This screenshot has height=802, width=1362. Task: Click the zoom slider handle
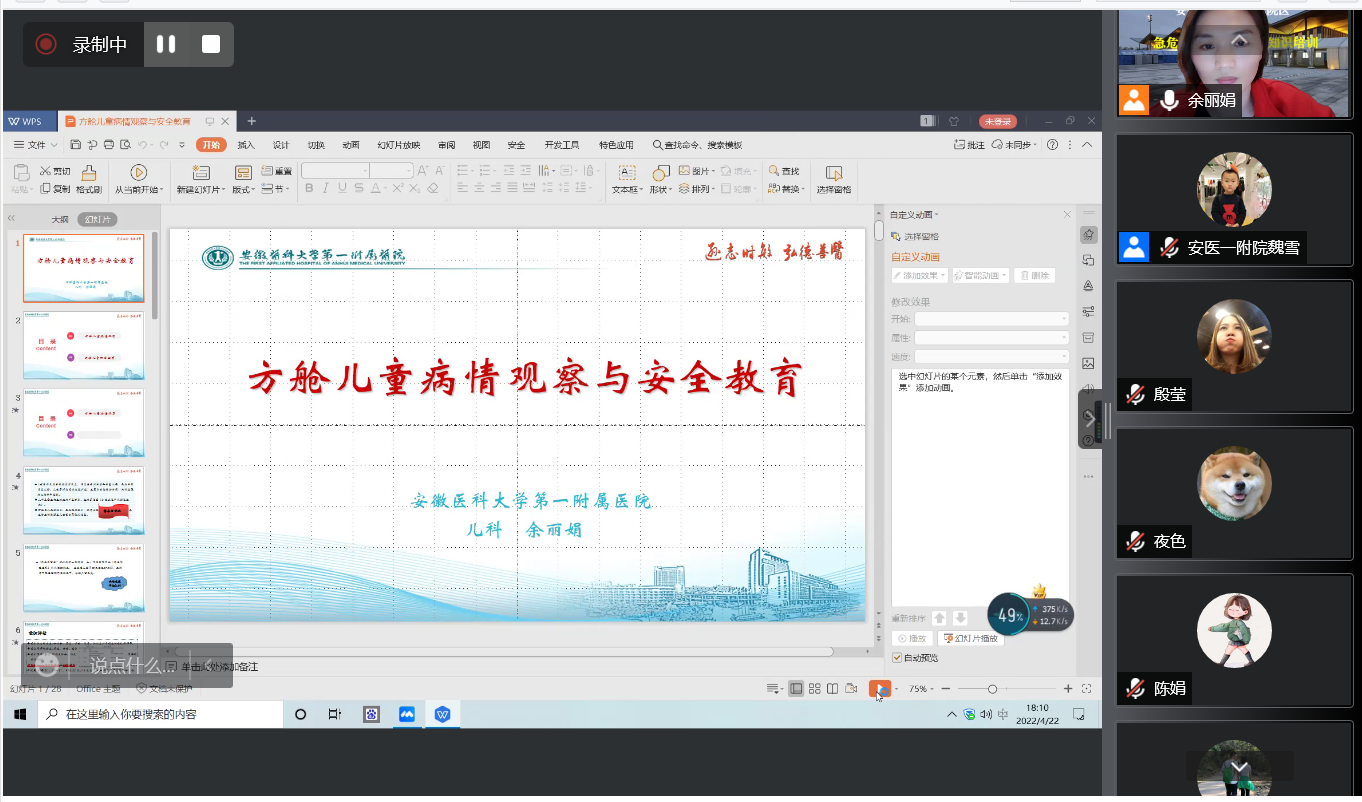pyautogui.click(x=992, y=689)
